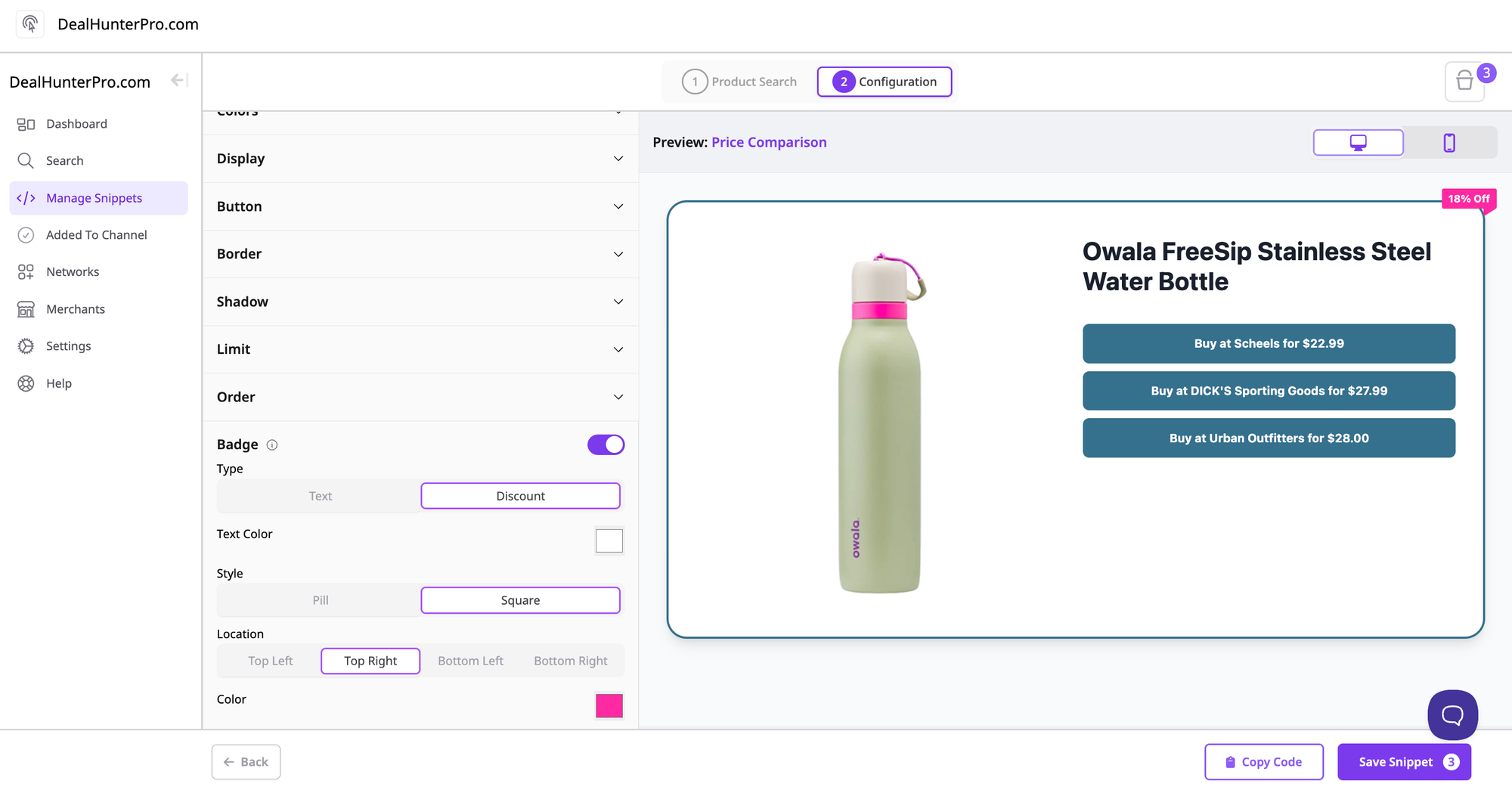Open Settings page from sidebar
The height and width of the screenshot is (790, 1512).
click(99, 346)
